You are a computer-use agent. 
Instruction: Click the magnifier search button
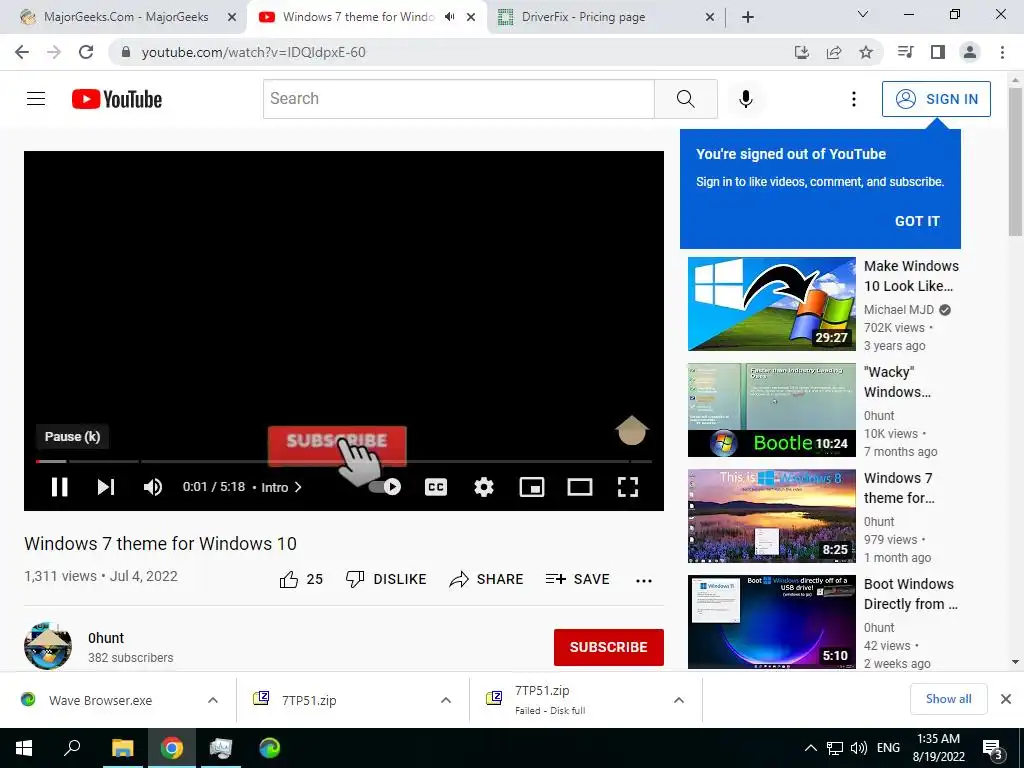(686, 99)
